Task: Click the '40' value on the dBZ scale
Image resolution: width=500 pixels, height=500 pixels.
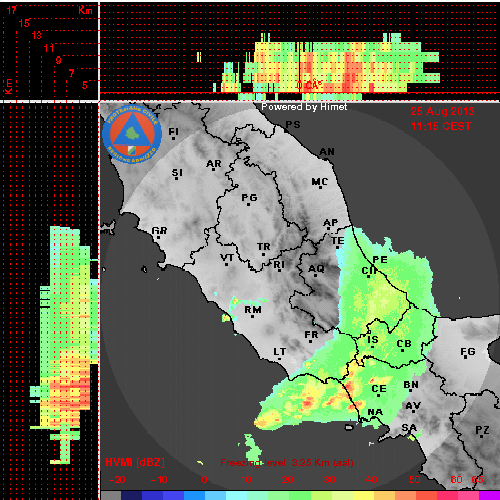Action: [371, 480]
